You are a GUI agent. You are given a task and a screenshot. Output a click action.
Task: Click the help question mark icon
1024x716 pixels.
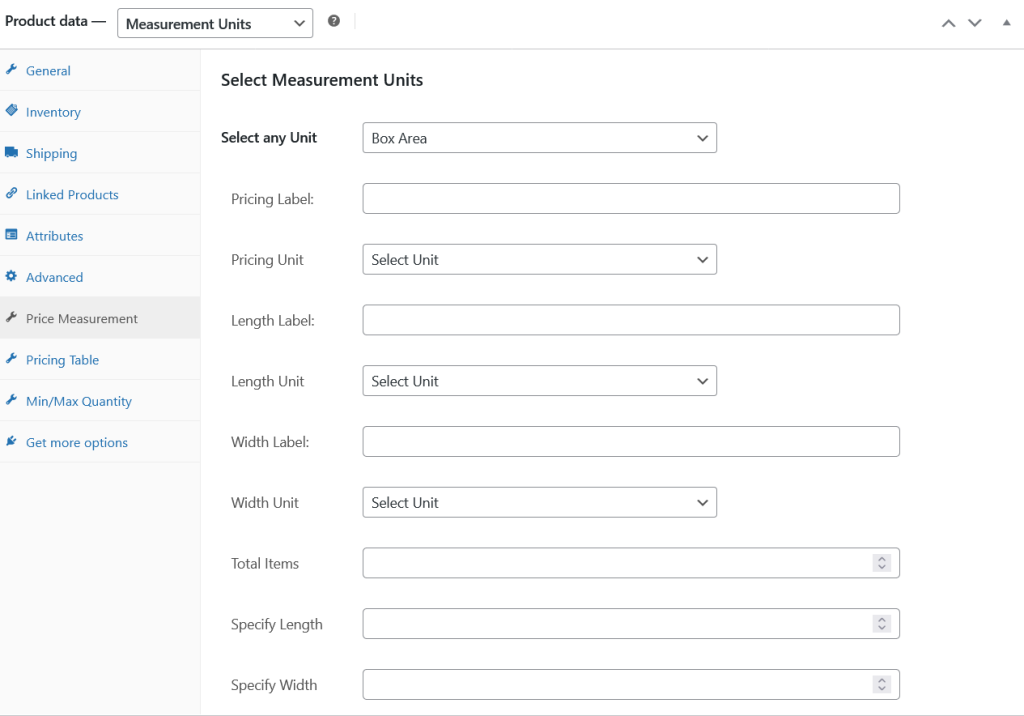(334, 21)
